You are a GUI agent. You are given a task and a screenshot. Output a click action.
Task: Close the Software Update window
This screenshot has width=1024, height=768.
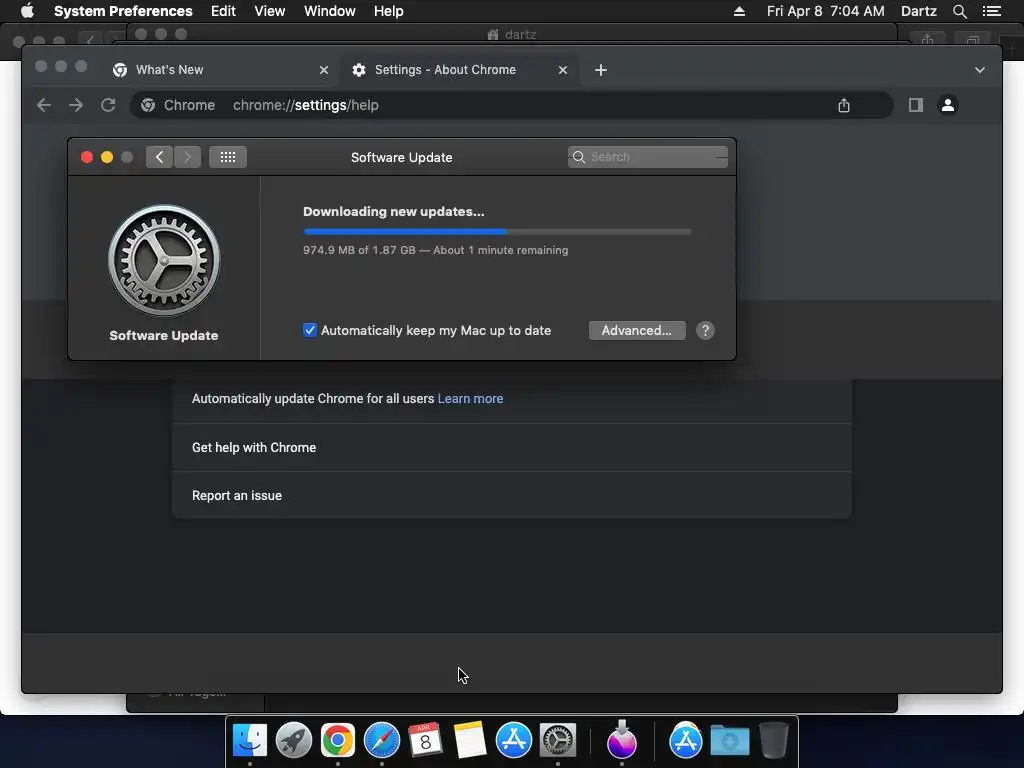click(87, 157)
